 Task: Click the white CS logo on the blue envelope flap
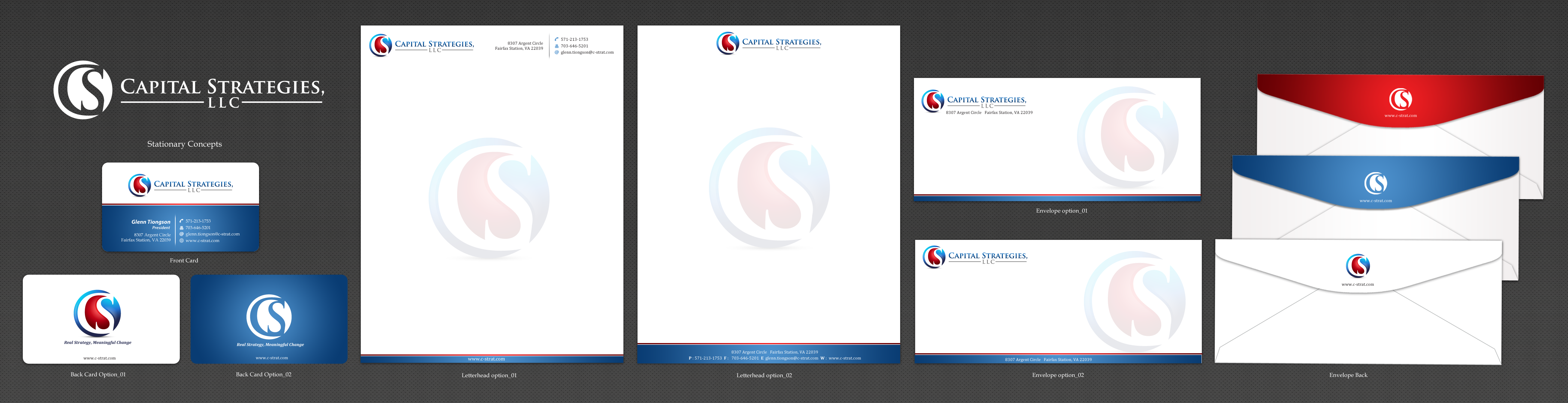coord(1376,183)
